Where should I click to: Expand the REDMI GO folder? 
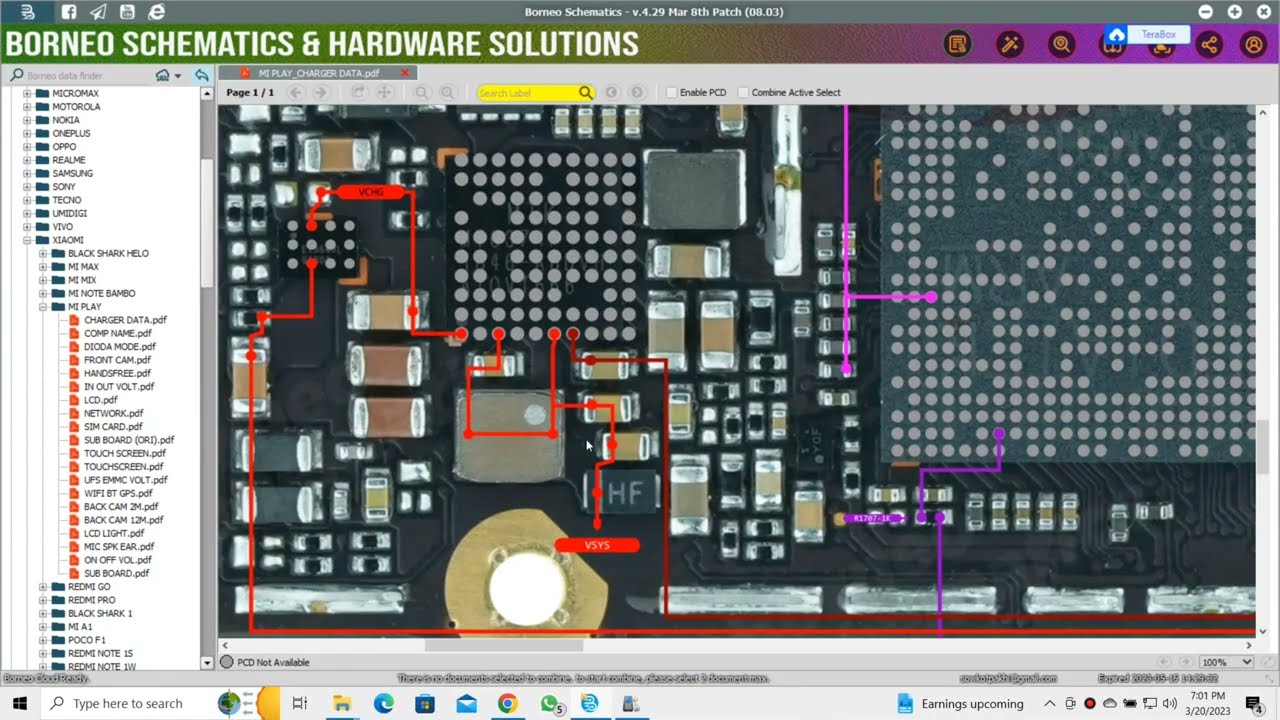(x=44, y=587)
